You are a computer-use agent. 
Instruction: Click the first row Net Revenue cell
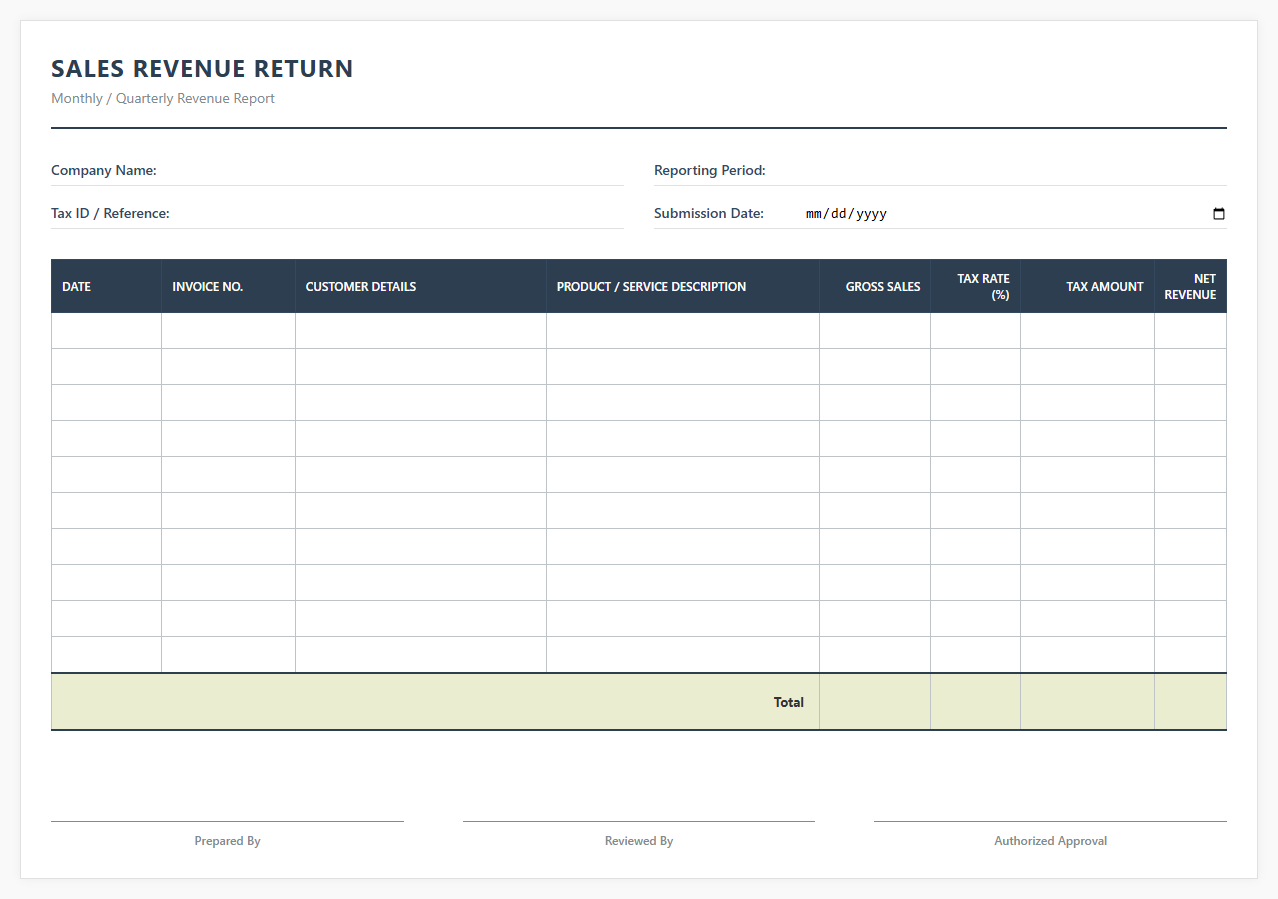1190,331
